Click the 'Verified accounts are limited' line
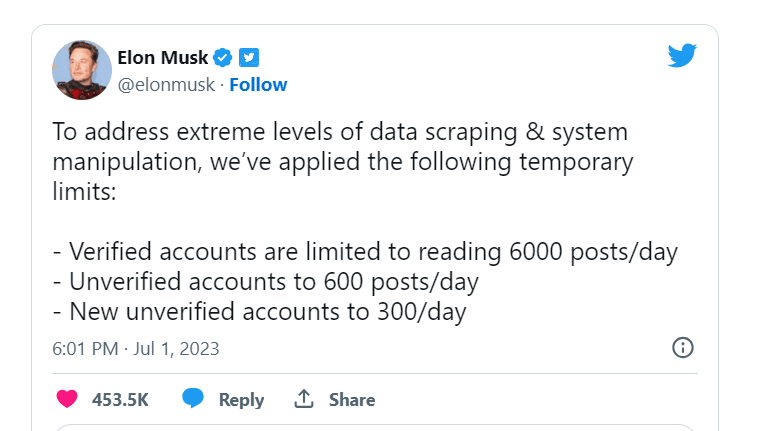 365,252
